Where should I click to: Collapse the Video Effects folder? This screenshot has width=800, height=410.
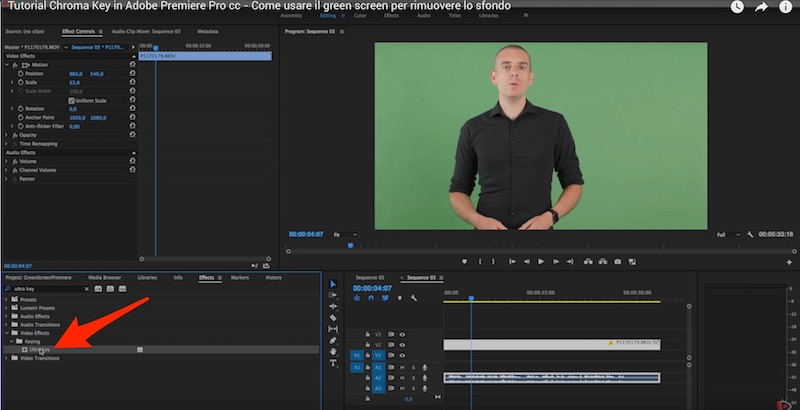click(x=8, y=333)
